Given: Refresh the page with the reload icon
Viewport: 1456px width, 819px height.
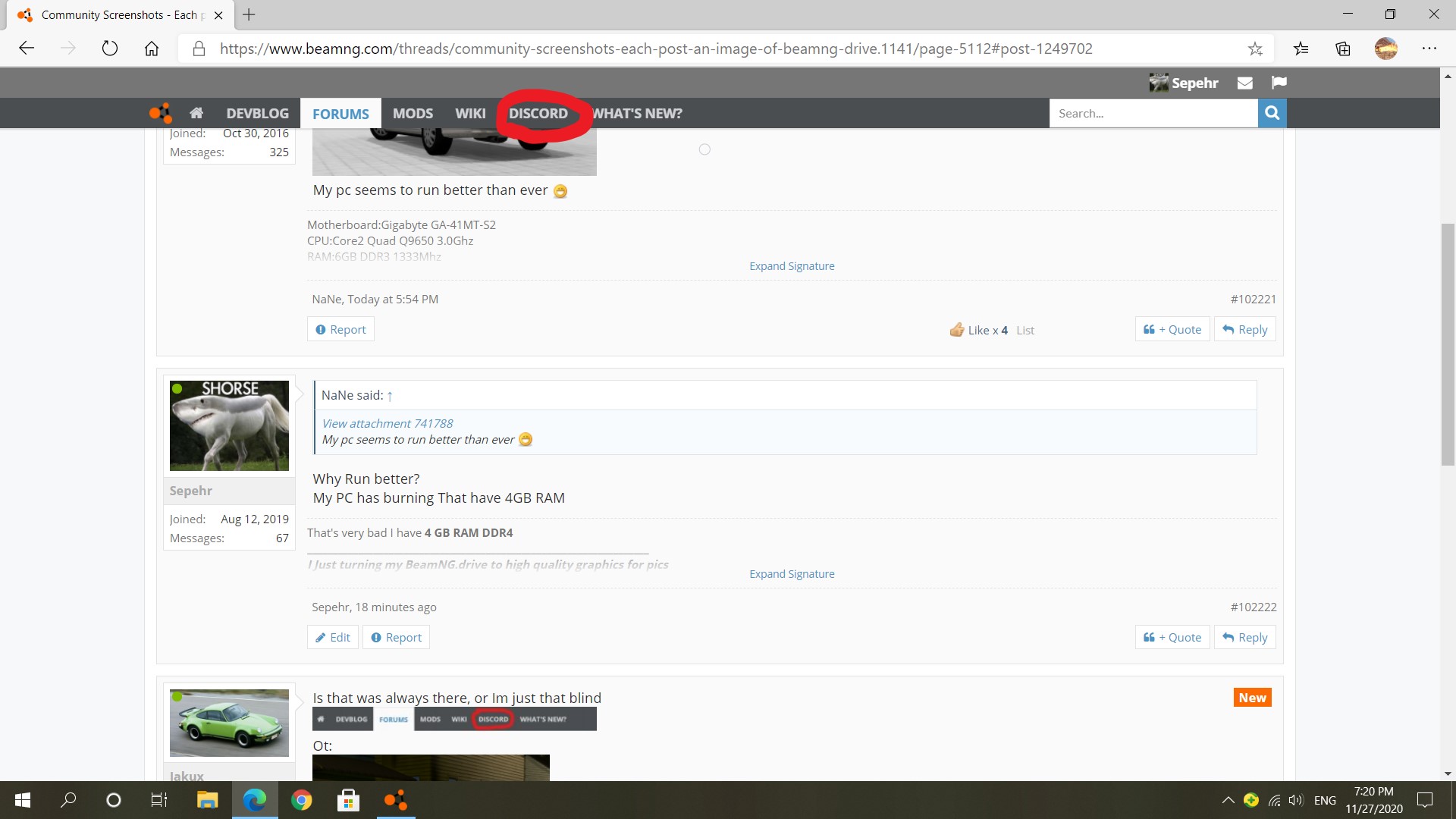Looking at the screenshot, I should [x=110, y=49].
